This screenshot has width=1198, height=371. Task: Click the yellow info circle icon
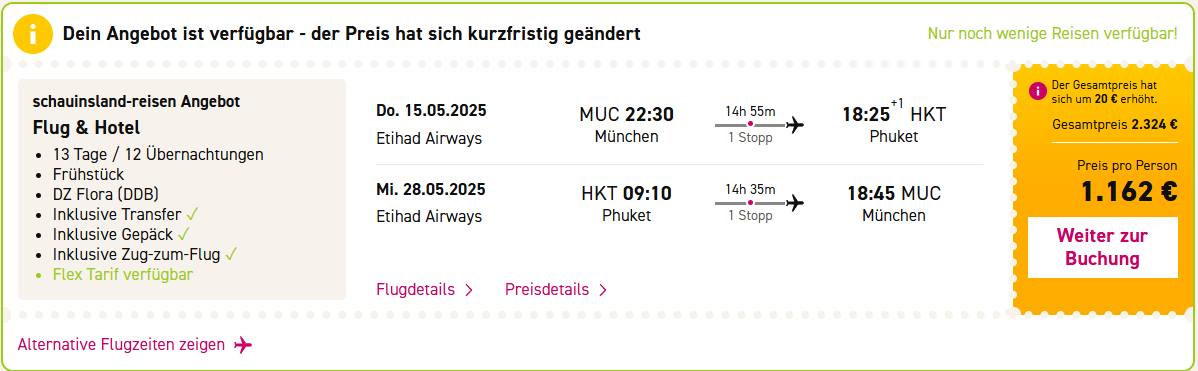coord(33,34)
